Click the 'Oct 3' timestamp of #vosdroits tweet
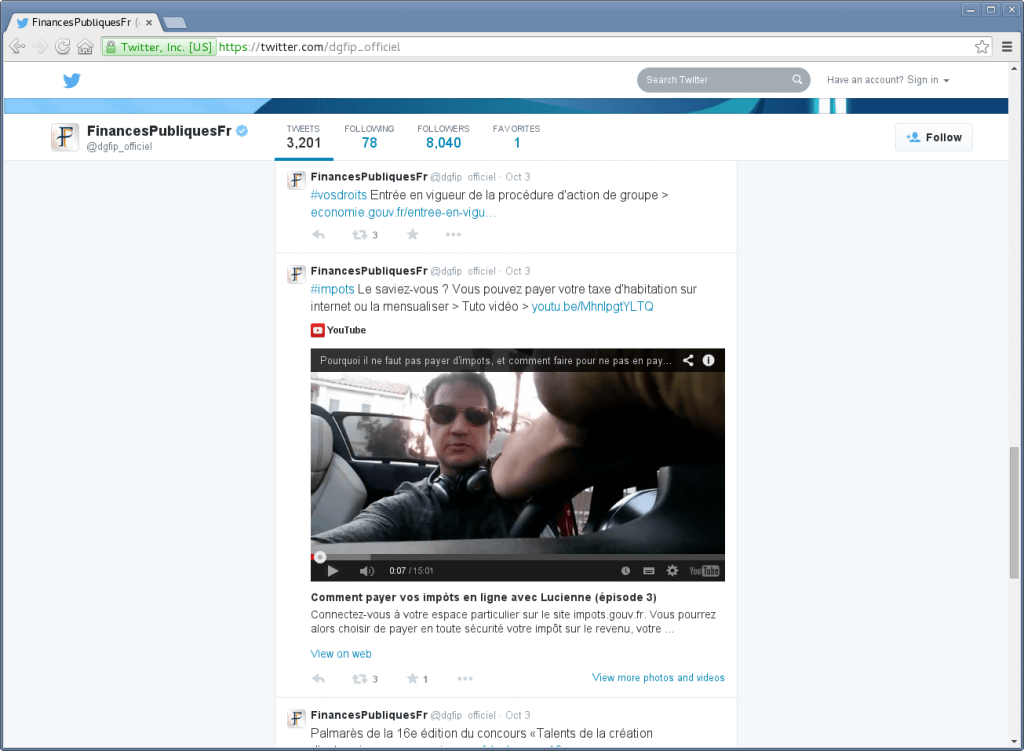This screenshot has width=1024, height=751. [x=517, y=177]
